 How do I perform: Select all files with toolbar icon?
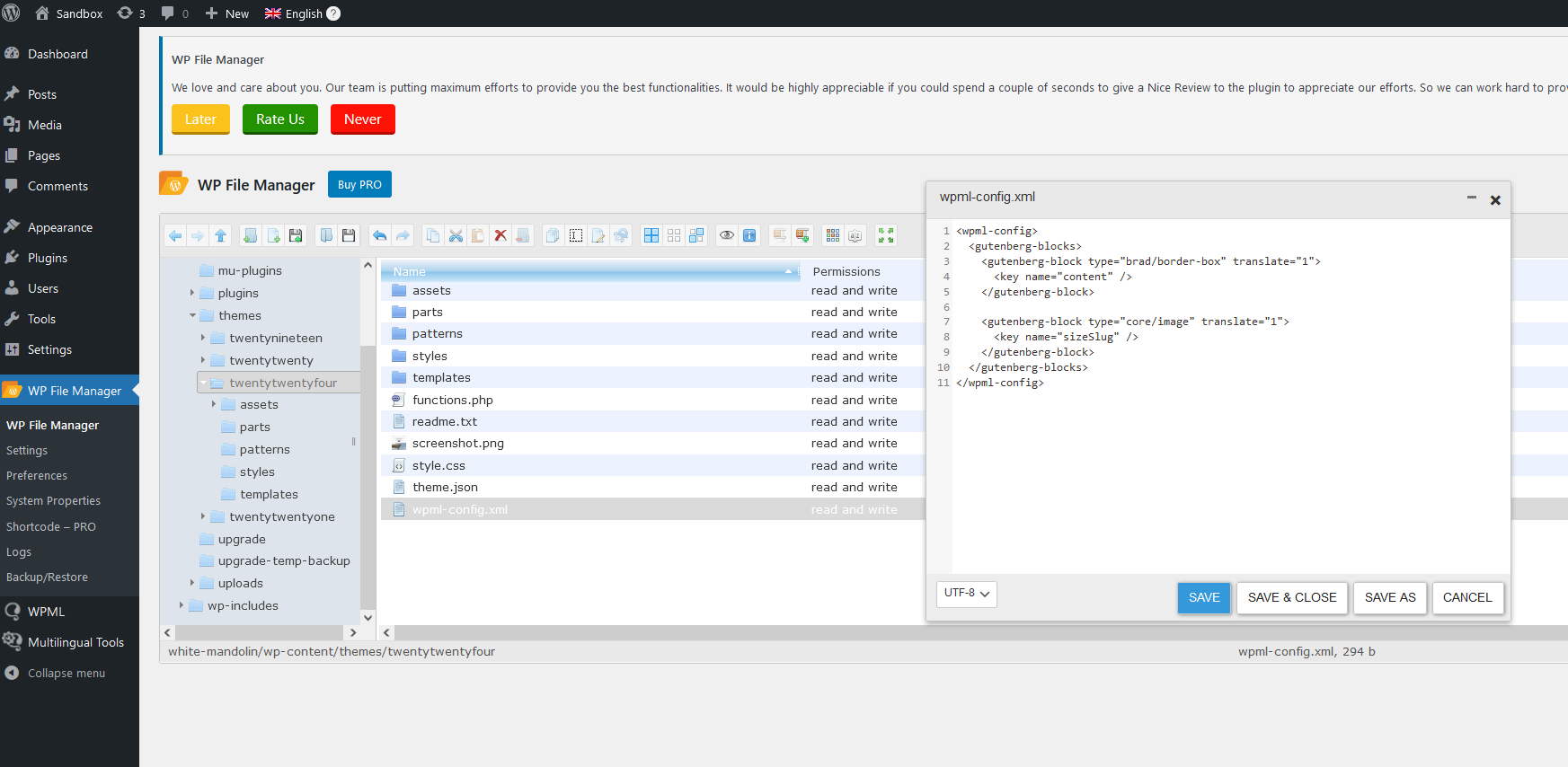[x=651, y=235]
